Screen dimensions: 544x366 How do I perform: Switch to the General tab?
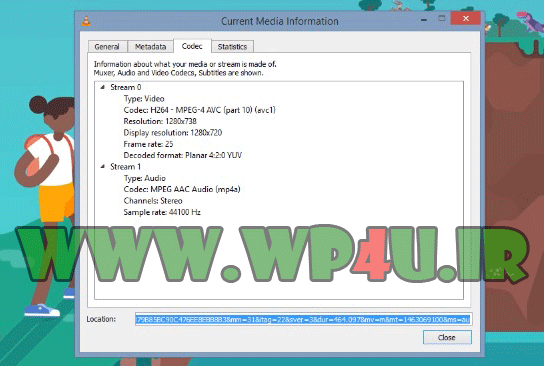coord(107,46)
